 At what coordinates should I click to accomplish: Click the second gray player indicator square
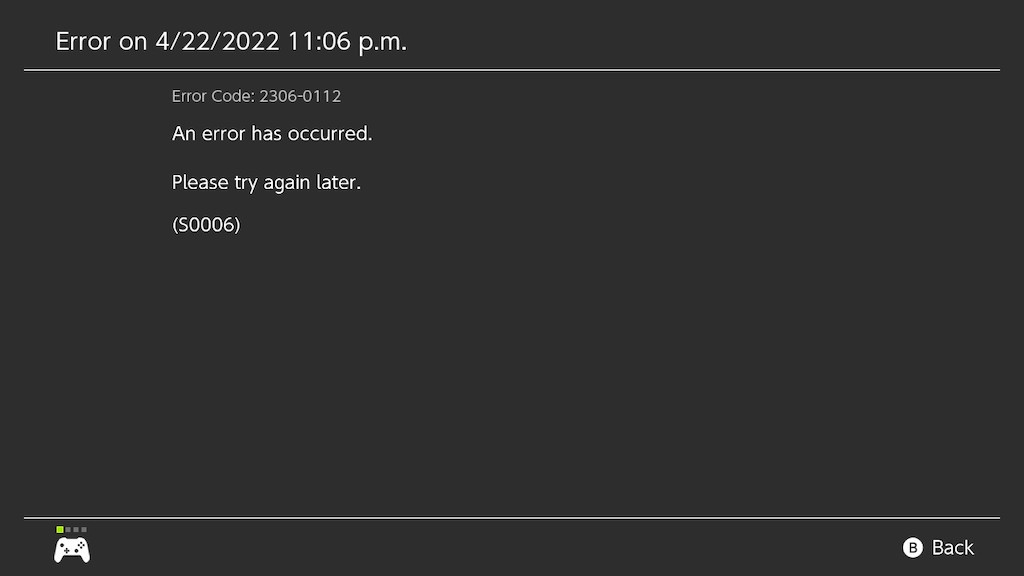pos(68,529)
